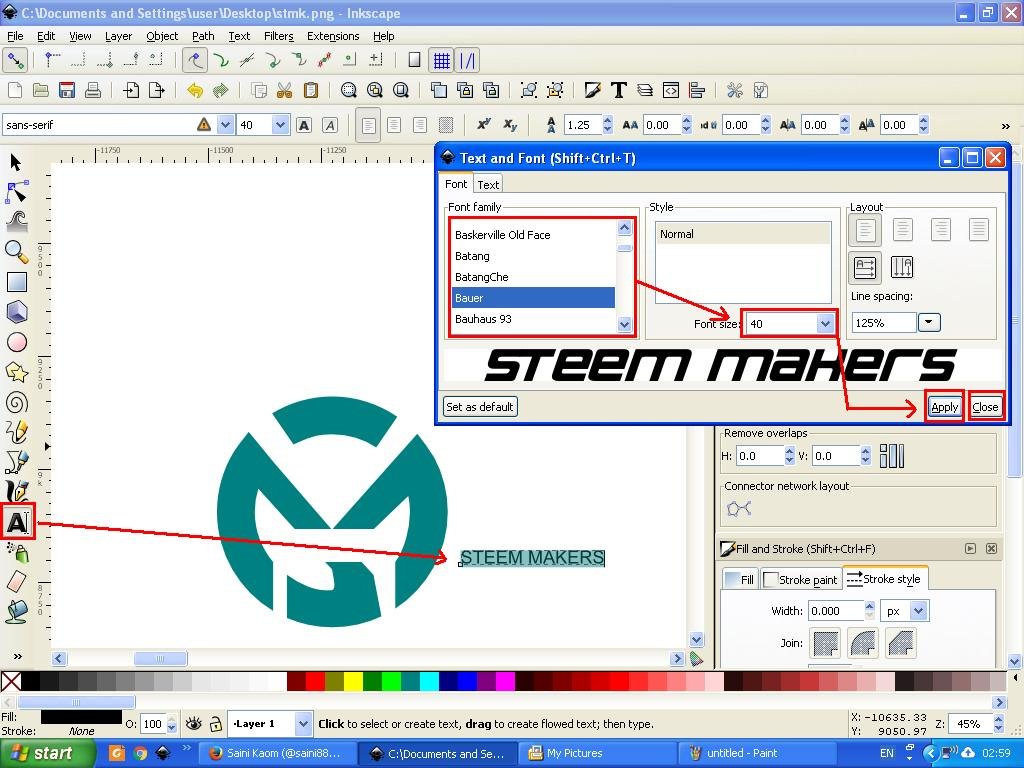Toggle subscript in text toolbar
The height and width of the screenshot is (768, 1024).
pyautogui.click(x=510, y=125)
